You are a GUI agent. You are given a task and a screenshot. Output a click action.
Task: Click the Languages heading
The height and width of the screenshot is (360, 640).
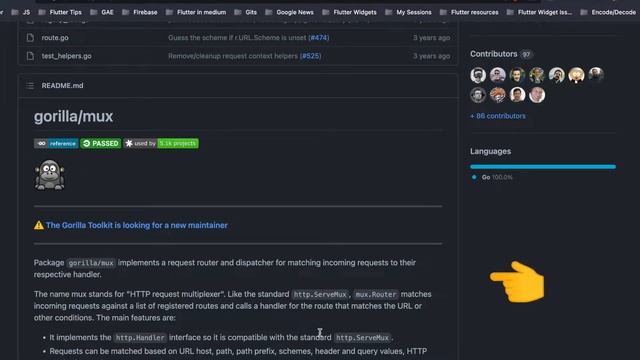tap(490, 151)
